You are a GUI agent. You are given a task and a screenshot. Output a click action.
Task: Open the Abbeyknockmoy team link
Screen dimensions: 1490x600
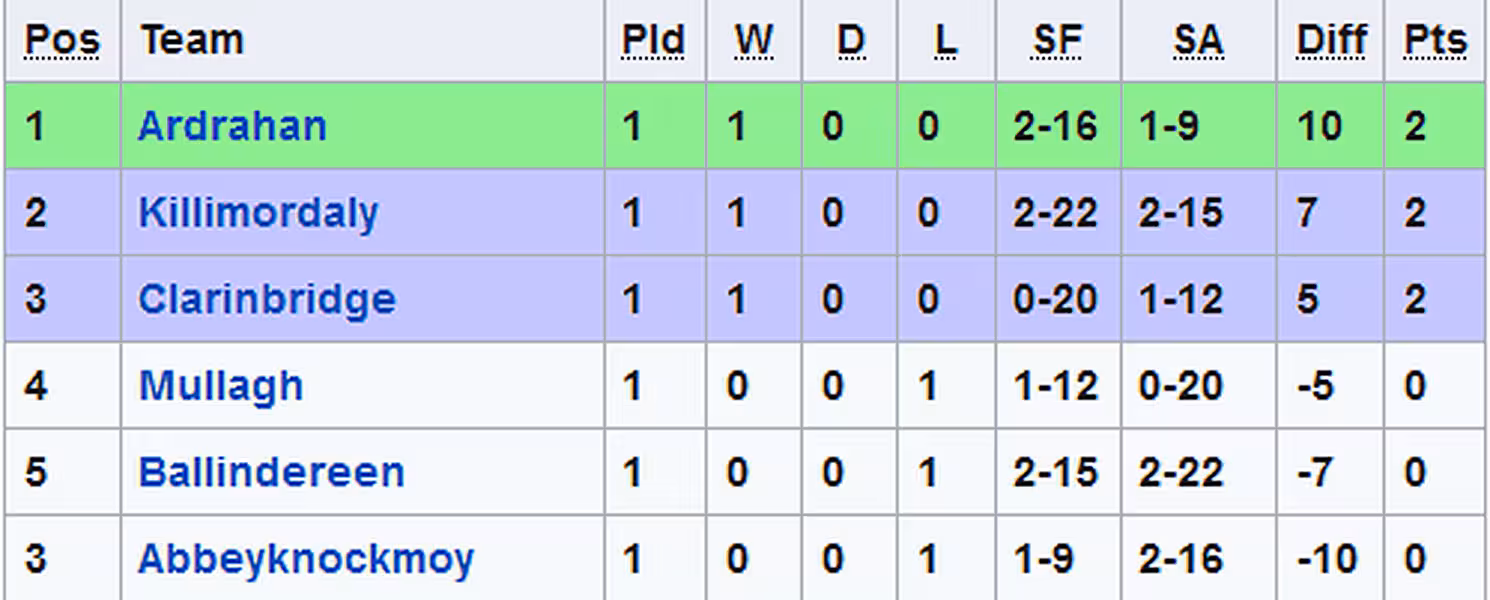pos(305,559)
